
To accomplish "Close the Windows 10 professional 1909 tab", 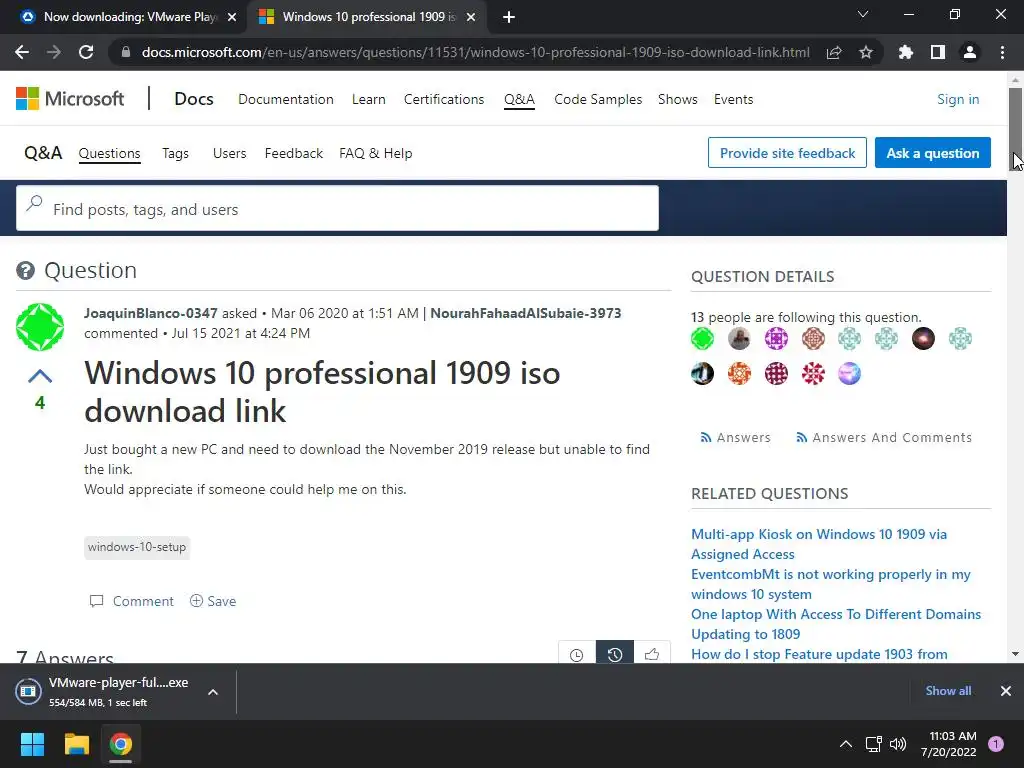I will [x=471, y=18].
